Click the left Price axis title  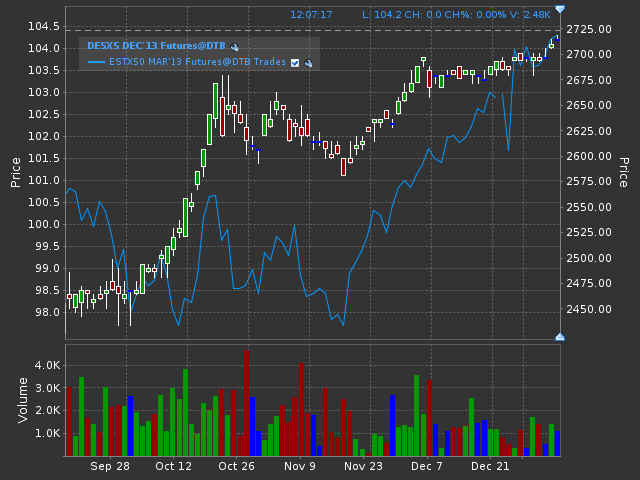[16, 172]
